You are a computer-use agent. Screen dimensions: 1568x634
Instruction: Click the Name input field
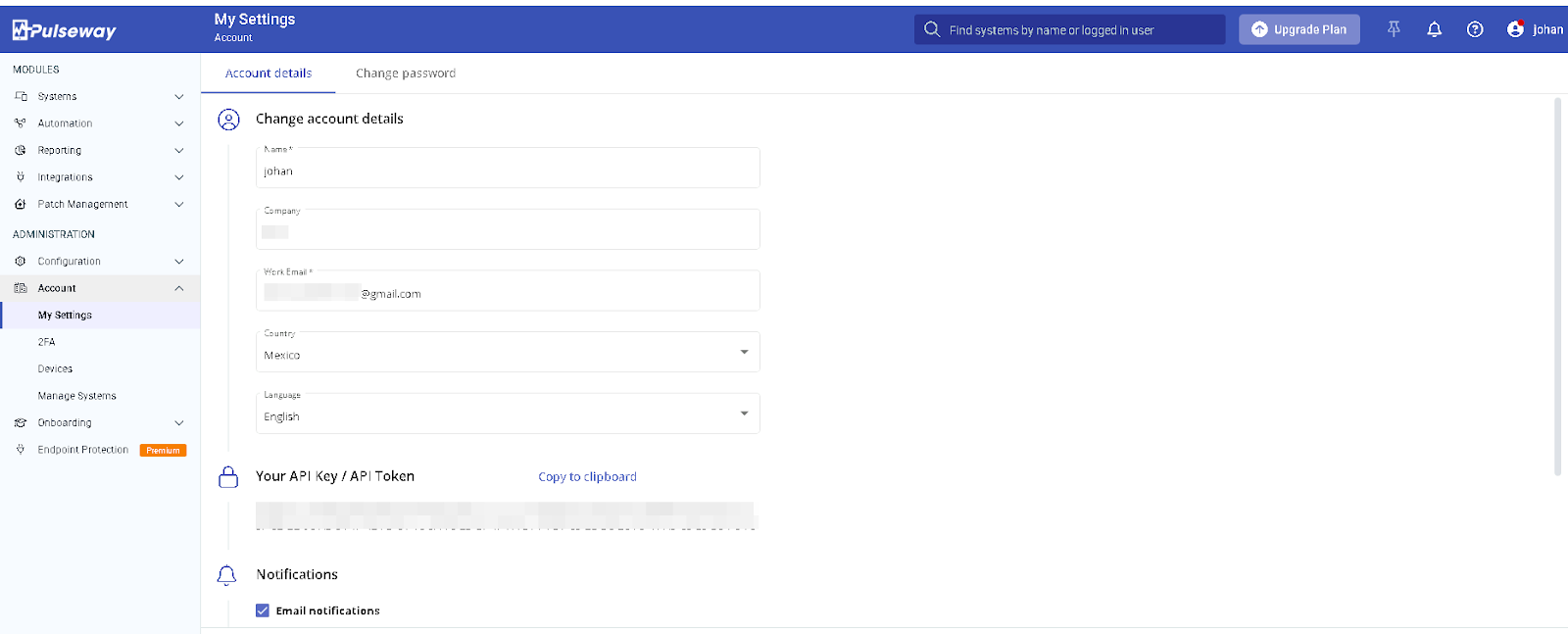507,171
